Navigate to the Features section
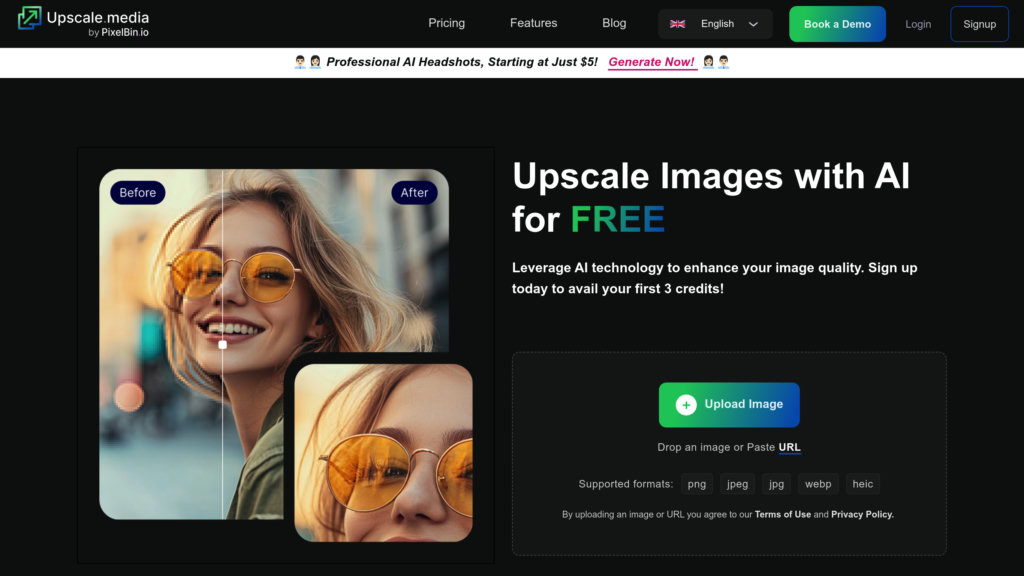1024x576 pixels. 533,23
